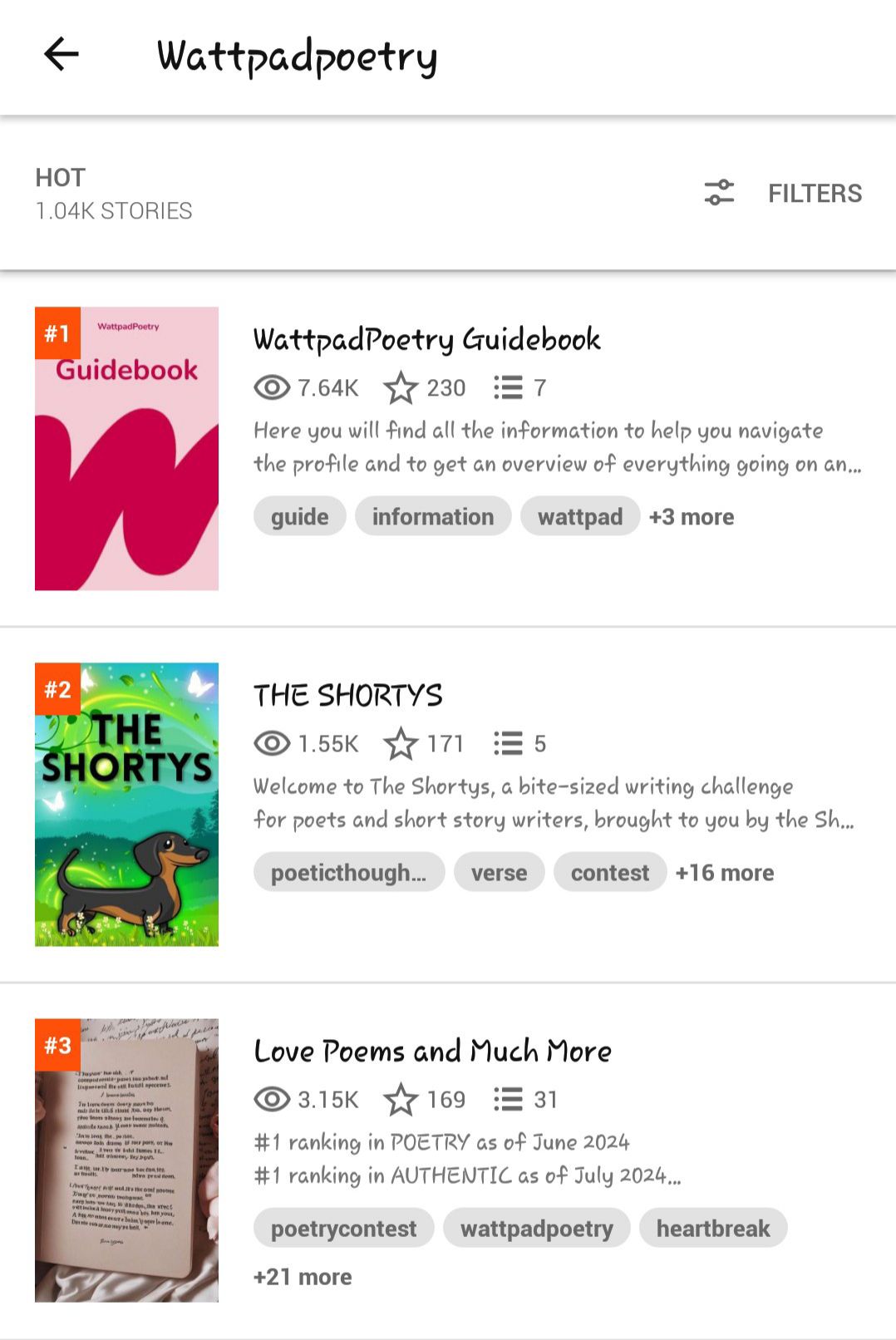The image size is (896, 1340).
Task: Open the filters slider icon
Action: (719, 193)
